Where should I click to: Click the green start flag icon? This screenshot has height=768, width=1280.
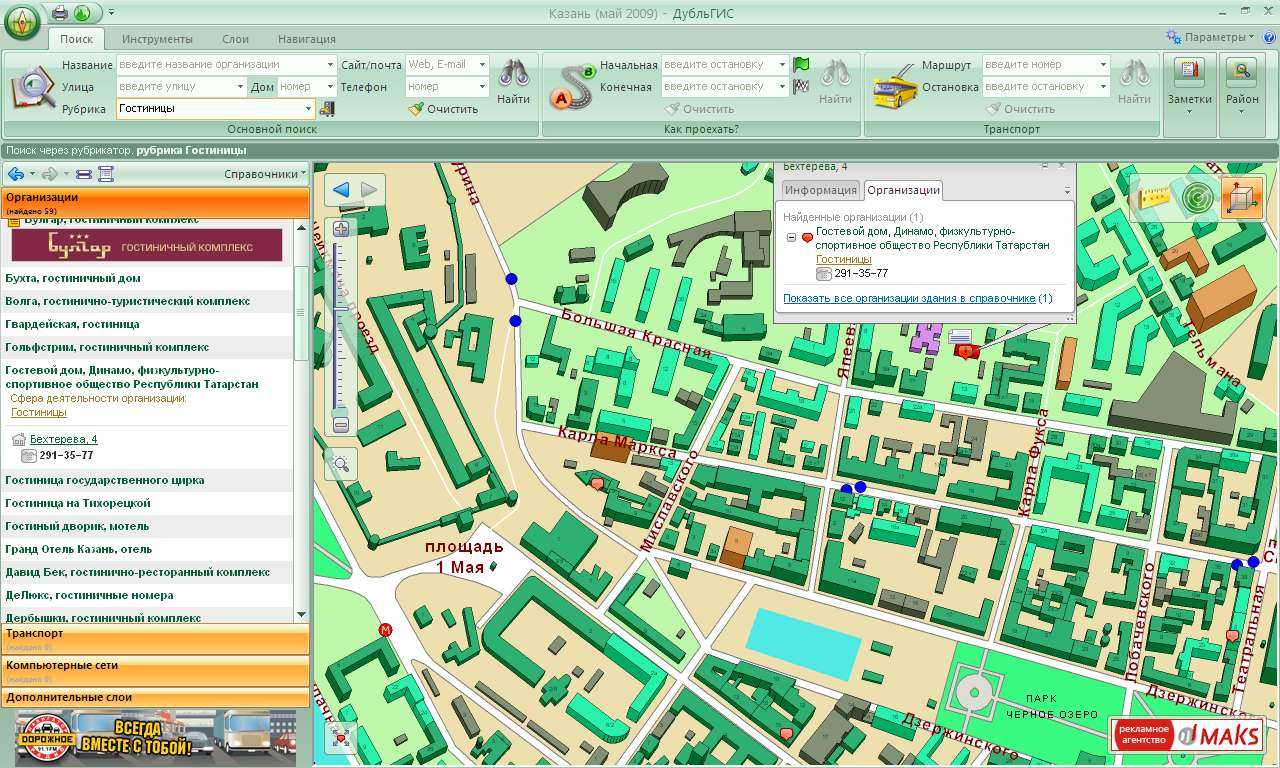point(801,64)
